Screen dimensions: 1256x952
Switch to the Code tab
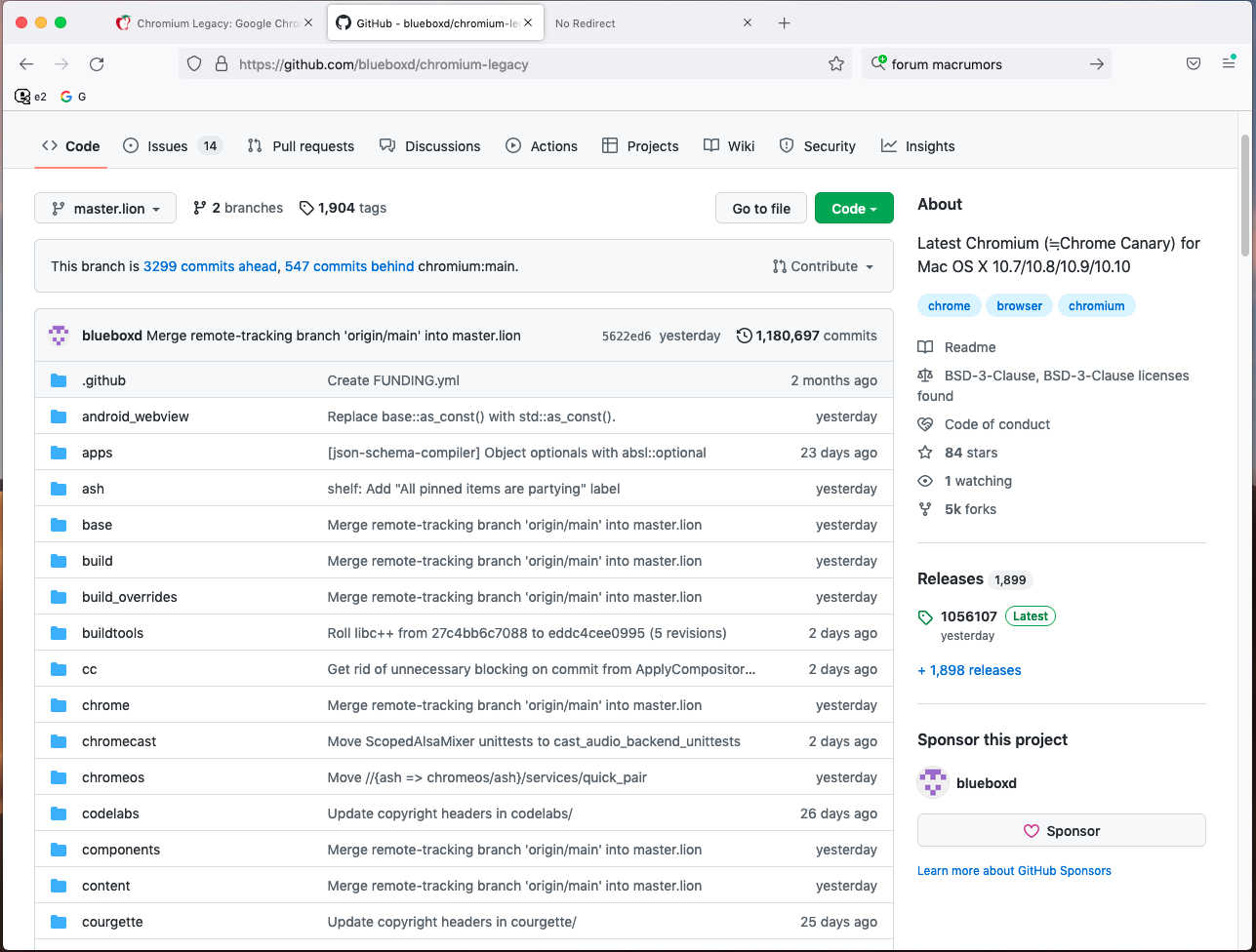pos(70,146)
